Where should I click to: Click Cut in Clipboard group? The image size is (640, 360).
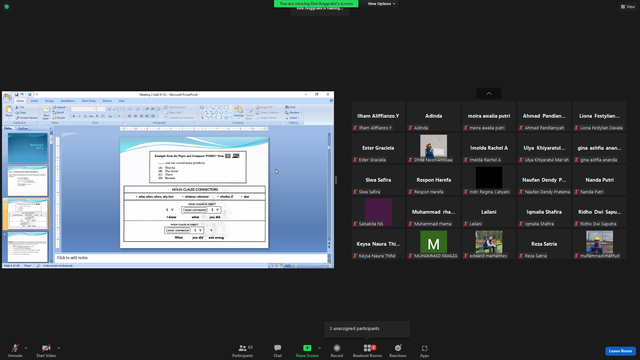point(20,107)
